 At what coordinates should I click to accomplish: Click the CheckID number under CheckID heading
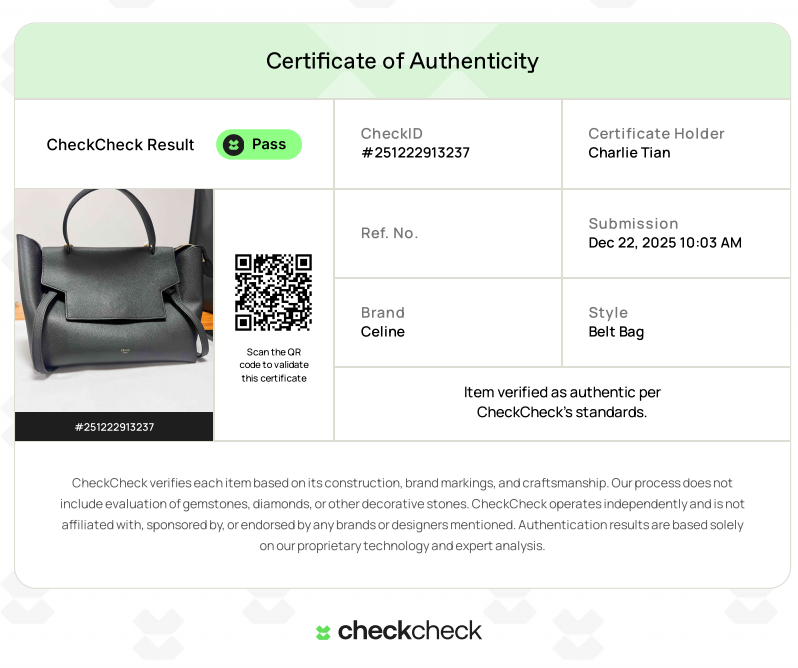pos(415,153)
